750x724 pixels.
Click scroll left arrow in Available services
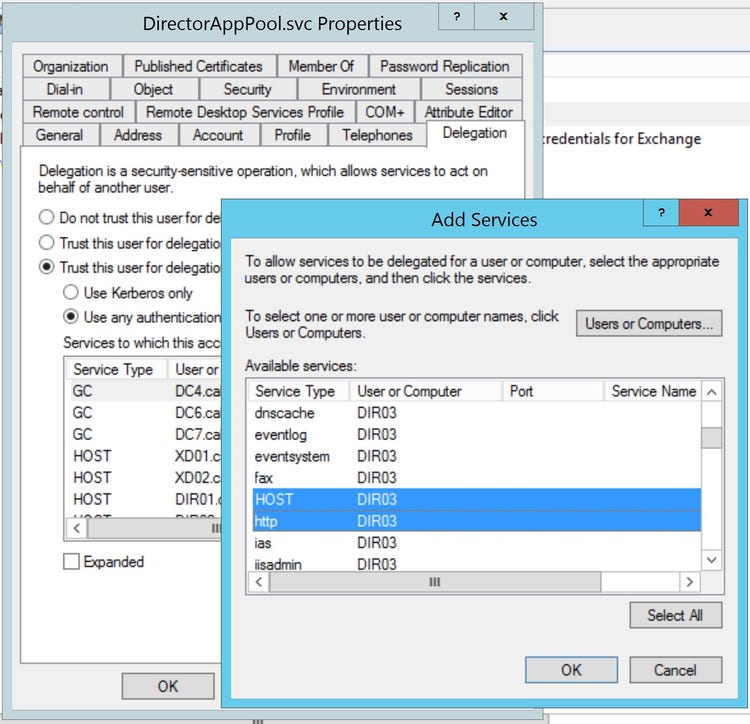[x=259, y=582]
